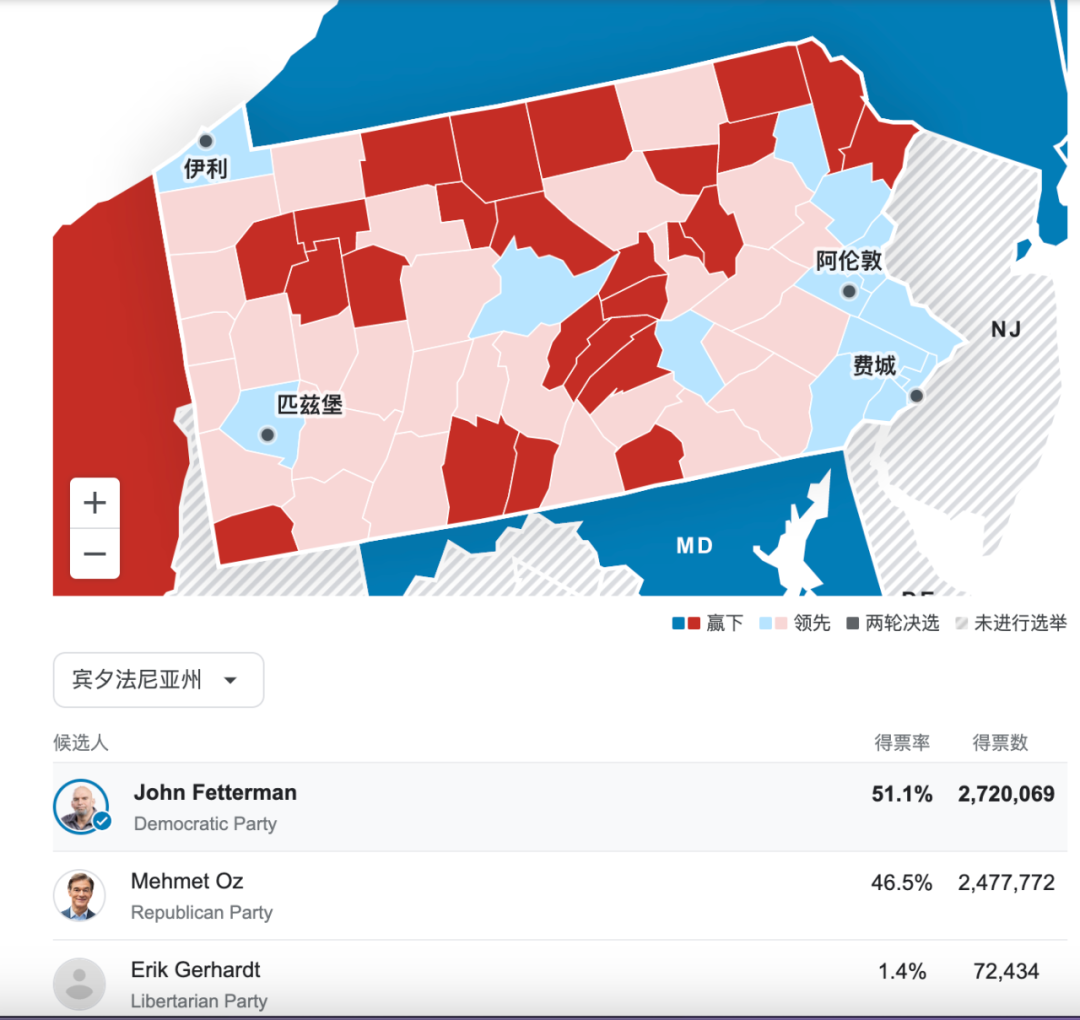Click the MD state label on map
The image size is (1080, 1020).
[x=694, y=546]
